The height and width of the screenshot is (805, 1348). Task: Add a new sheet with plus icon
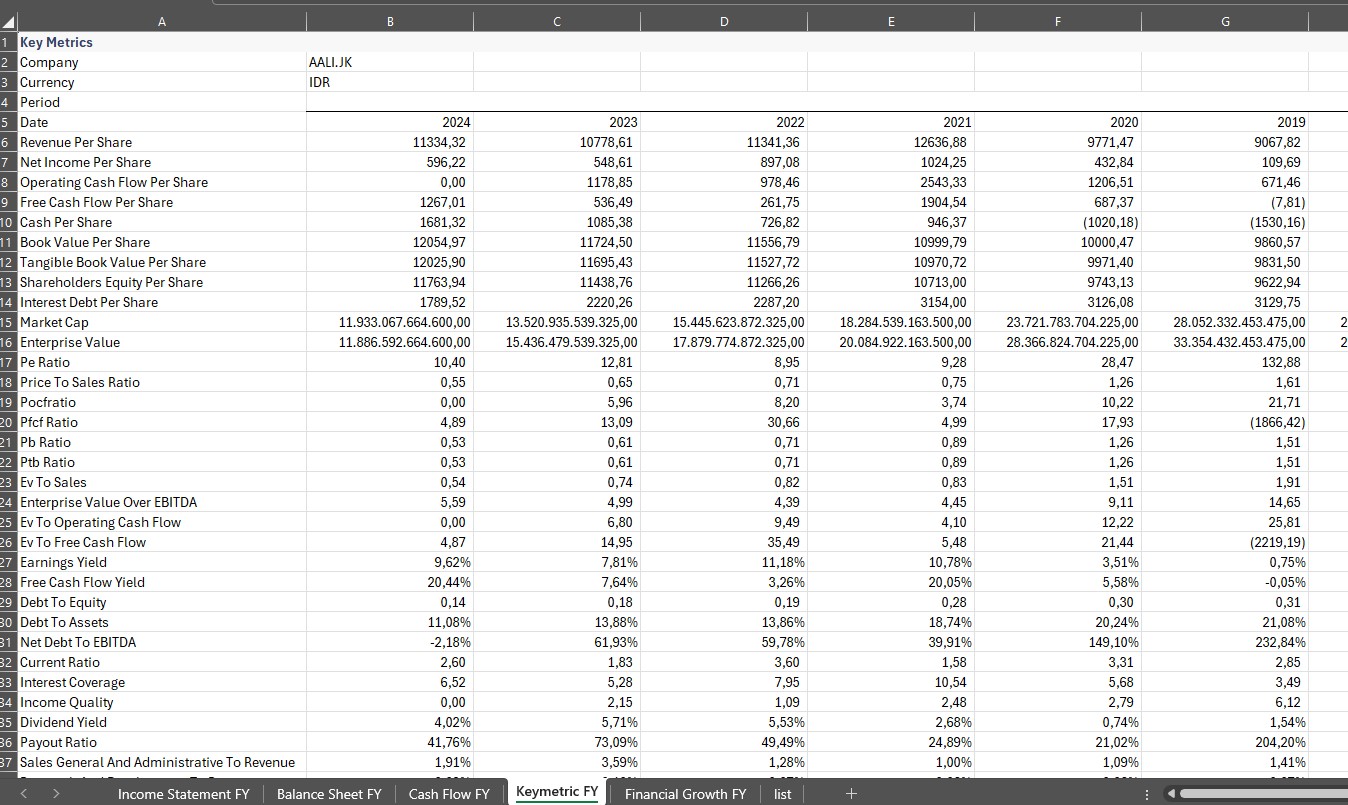850,794
